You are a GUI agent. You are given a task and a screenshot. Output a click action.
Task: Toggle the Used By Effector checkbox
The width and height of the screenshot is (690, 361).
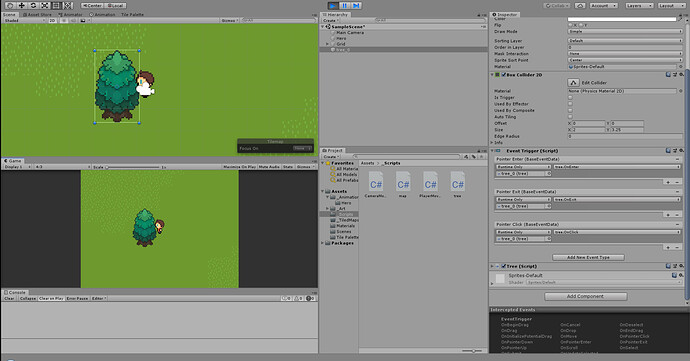point(570,104)
